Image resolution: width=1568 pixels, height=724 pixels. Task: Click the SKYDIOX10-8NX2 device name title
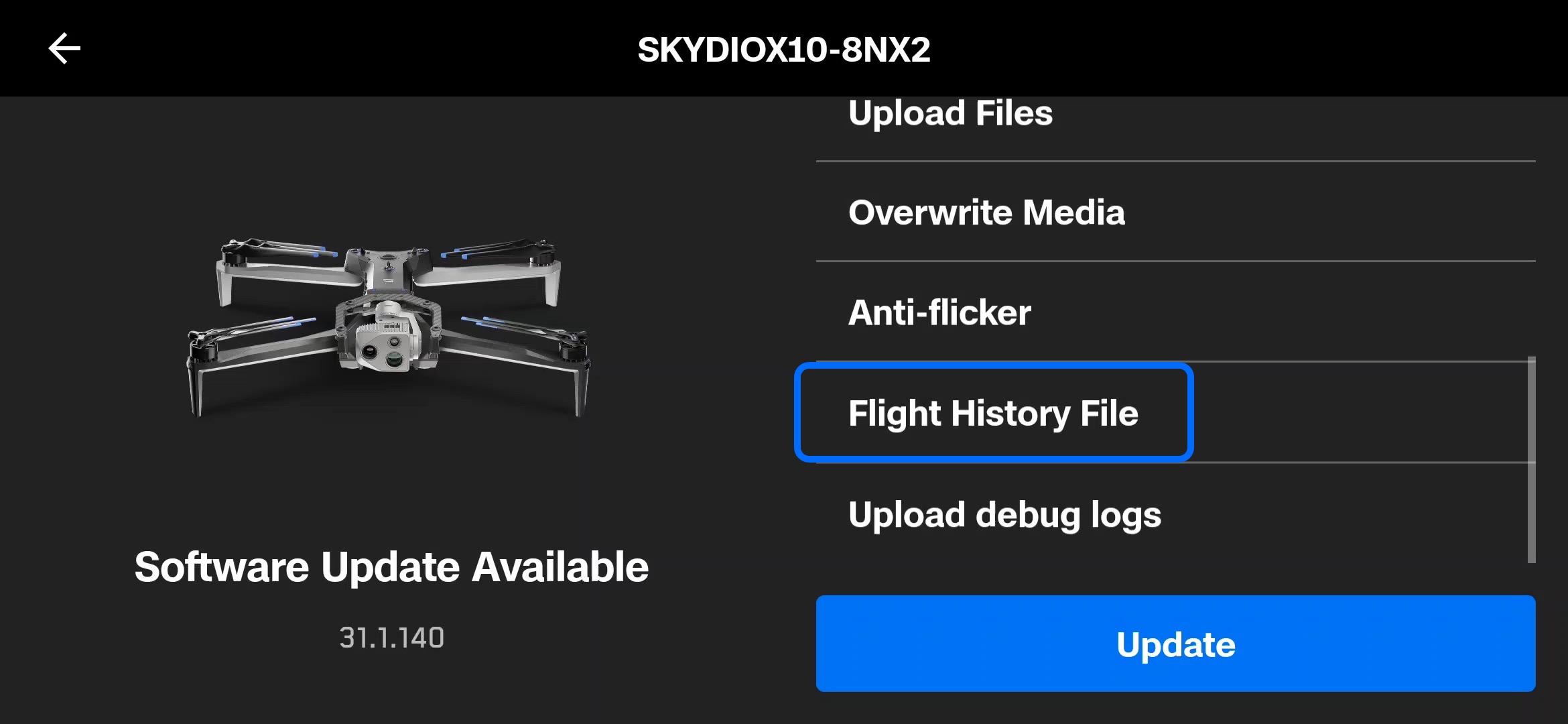(784, 50)
